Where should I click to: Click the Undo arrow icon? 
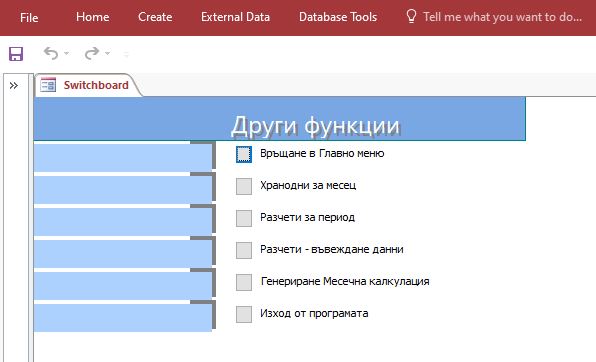click(51, 54)
